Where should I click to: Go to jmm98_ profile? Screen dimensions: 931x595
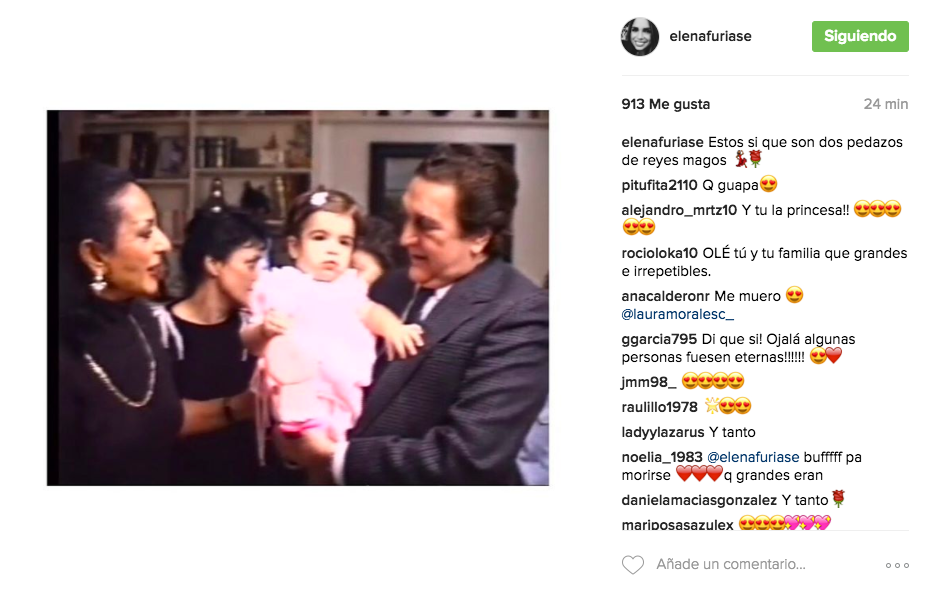648,382
